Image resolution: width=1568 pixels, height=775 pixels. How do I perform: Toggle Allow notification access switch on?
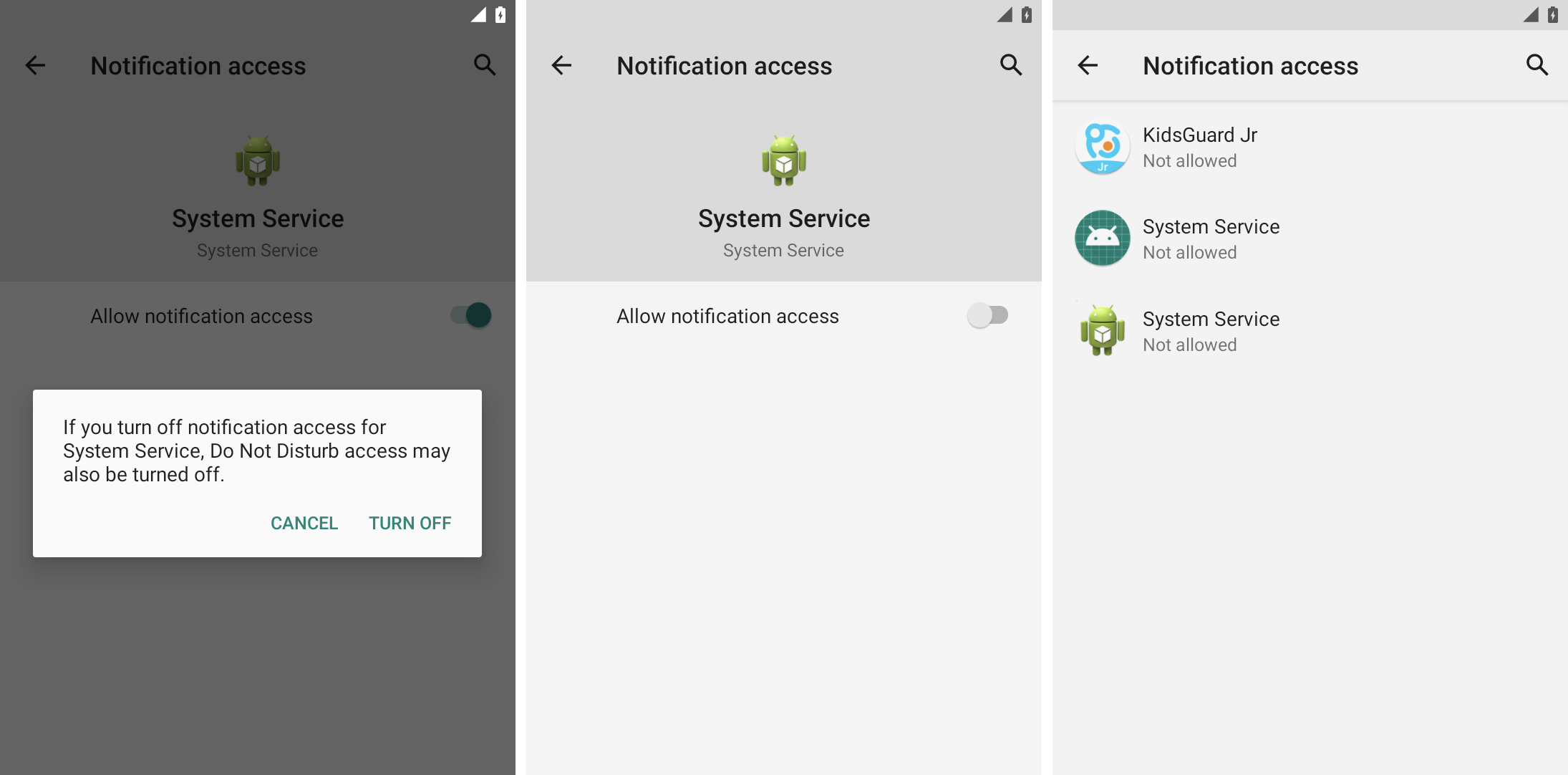tap(987, 315)
